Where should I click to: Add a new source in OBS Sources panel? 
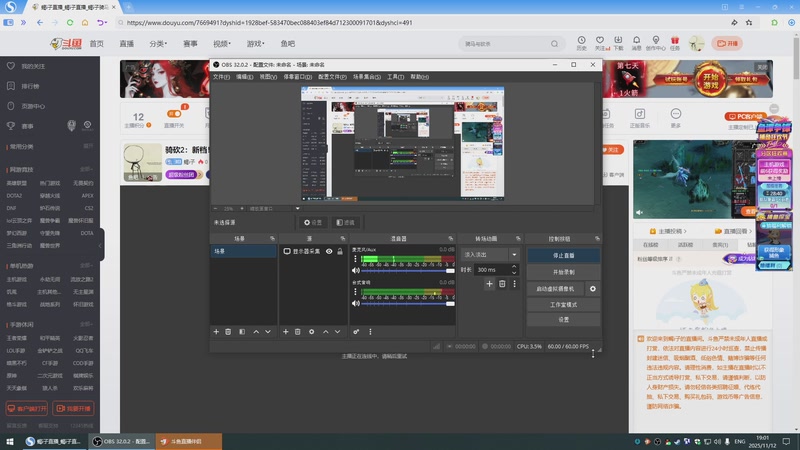coord(285,332)
